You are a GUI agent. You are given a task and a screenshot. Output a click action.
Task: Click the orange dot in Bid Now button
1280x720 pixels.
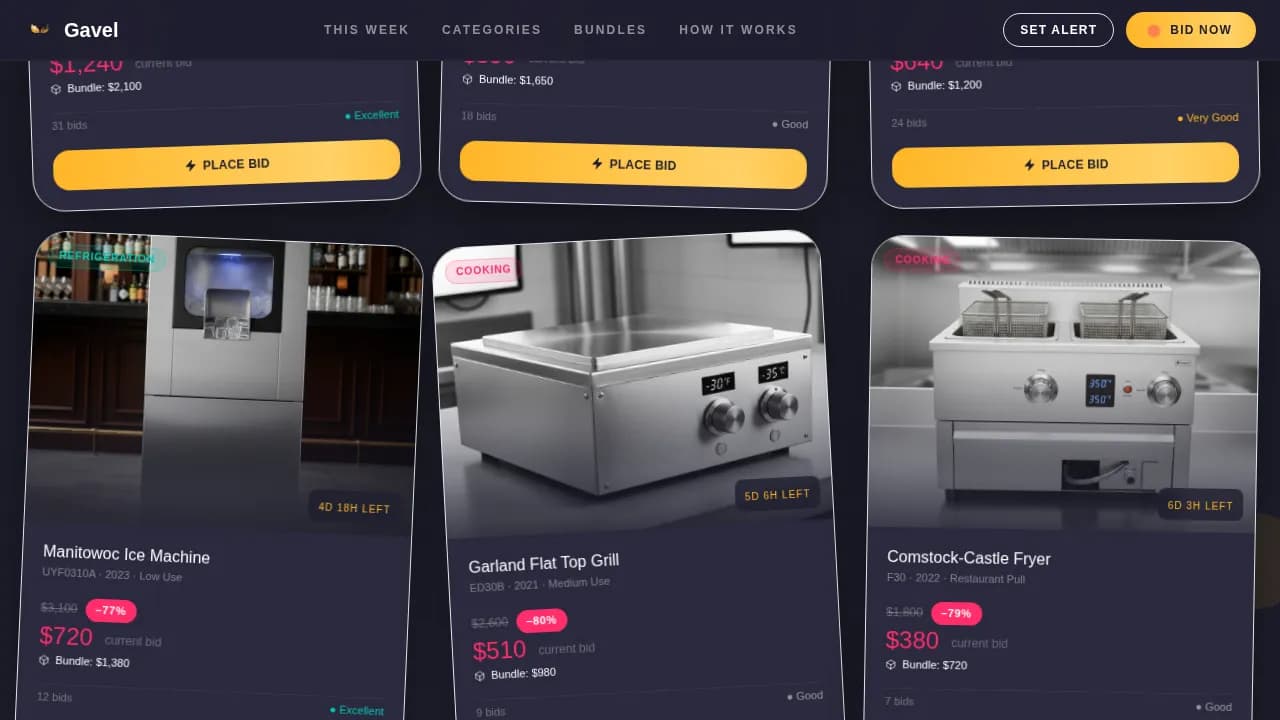(1153, 30)
